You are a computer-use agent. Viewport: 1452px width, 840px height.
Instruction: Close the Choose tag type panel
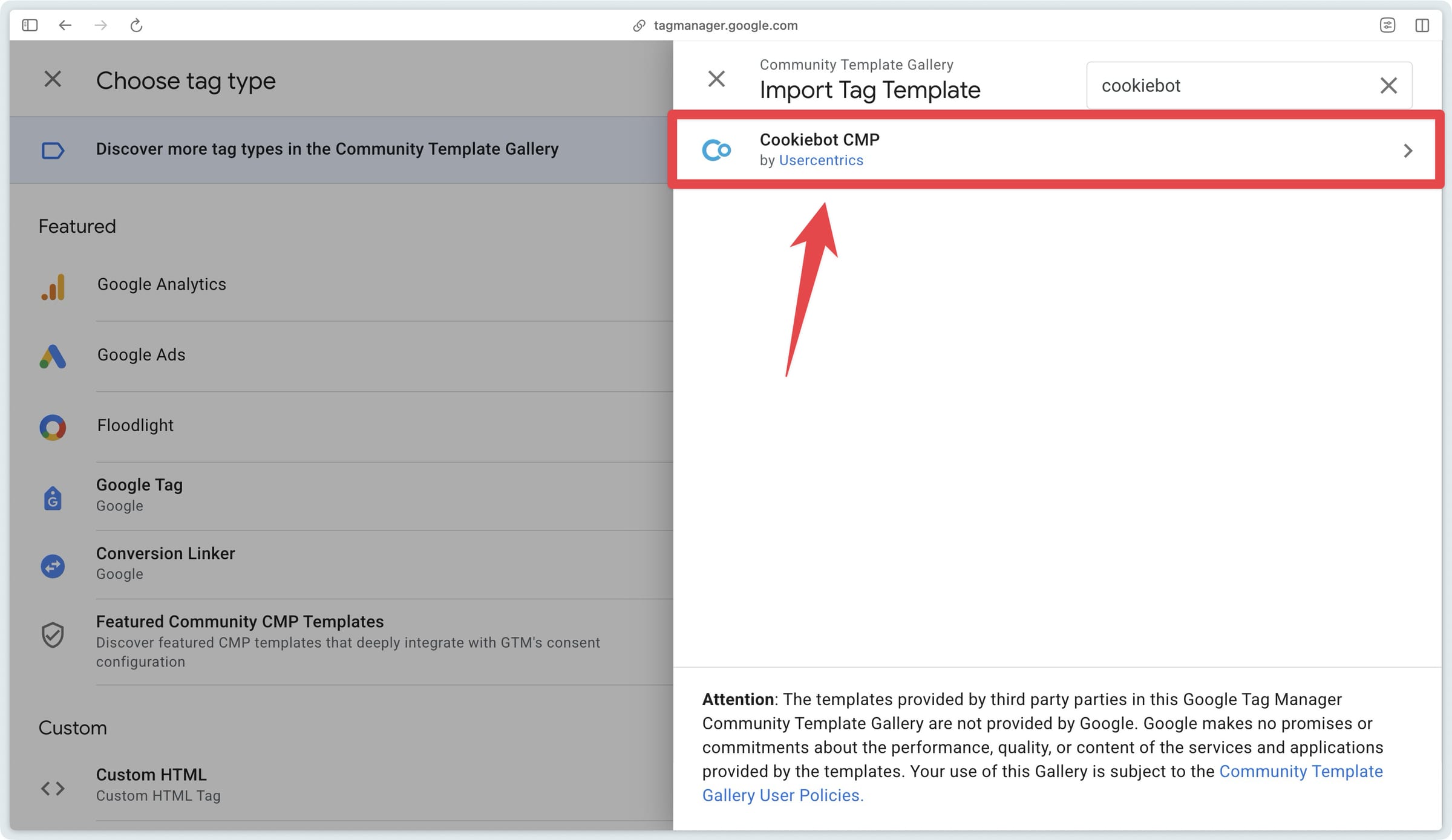coord(53,79)
